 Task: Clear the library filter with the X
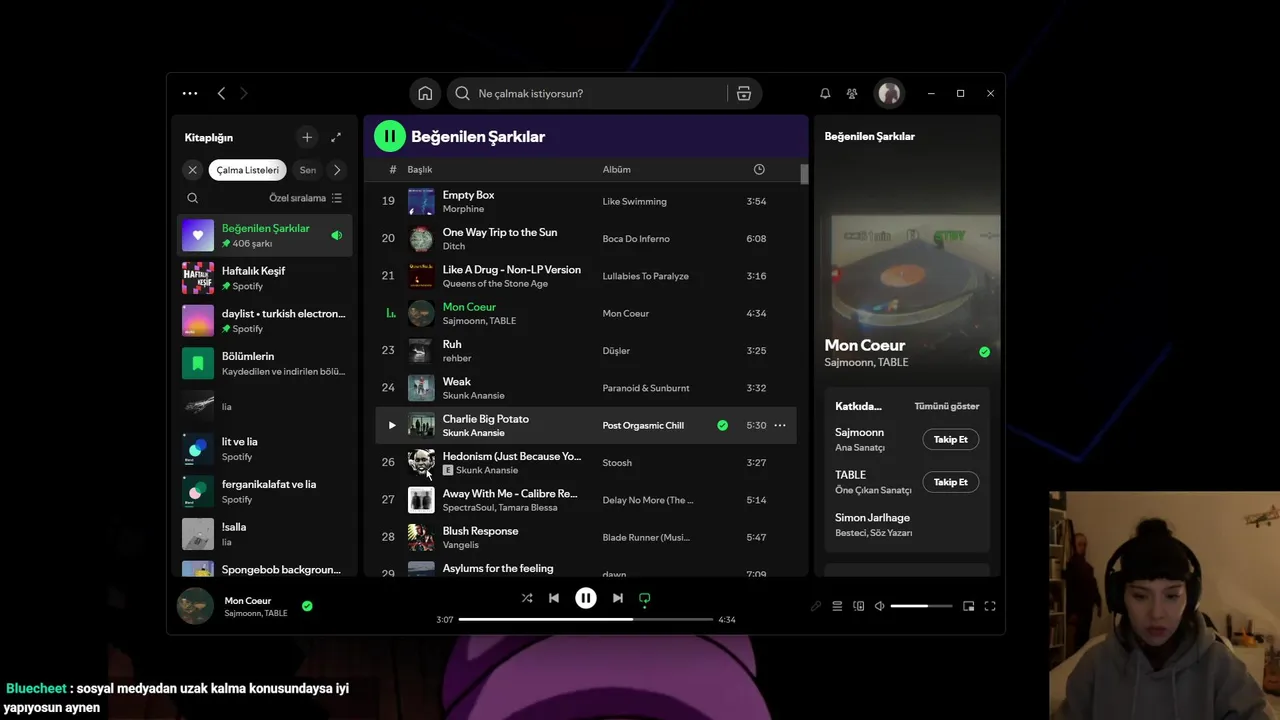(193, 170)
